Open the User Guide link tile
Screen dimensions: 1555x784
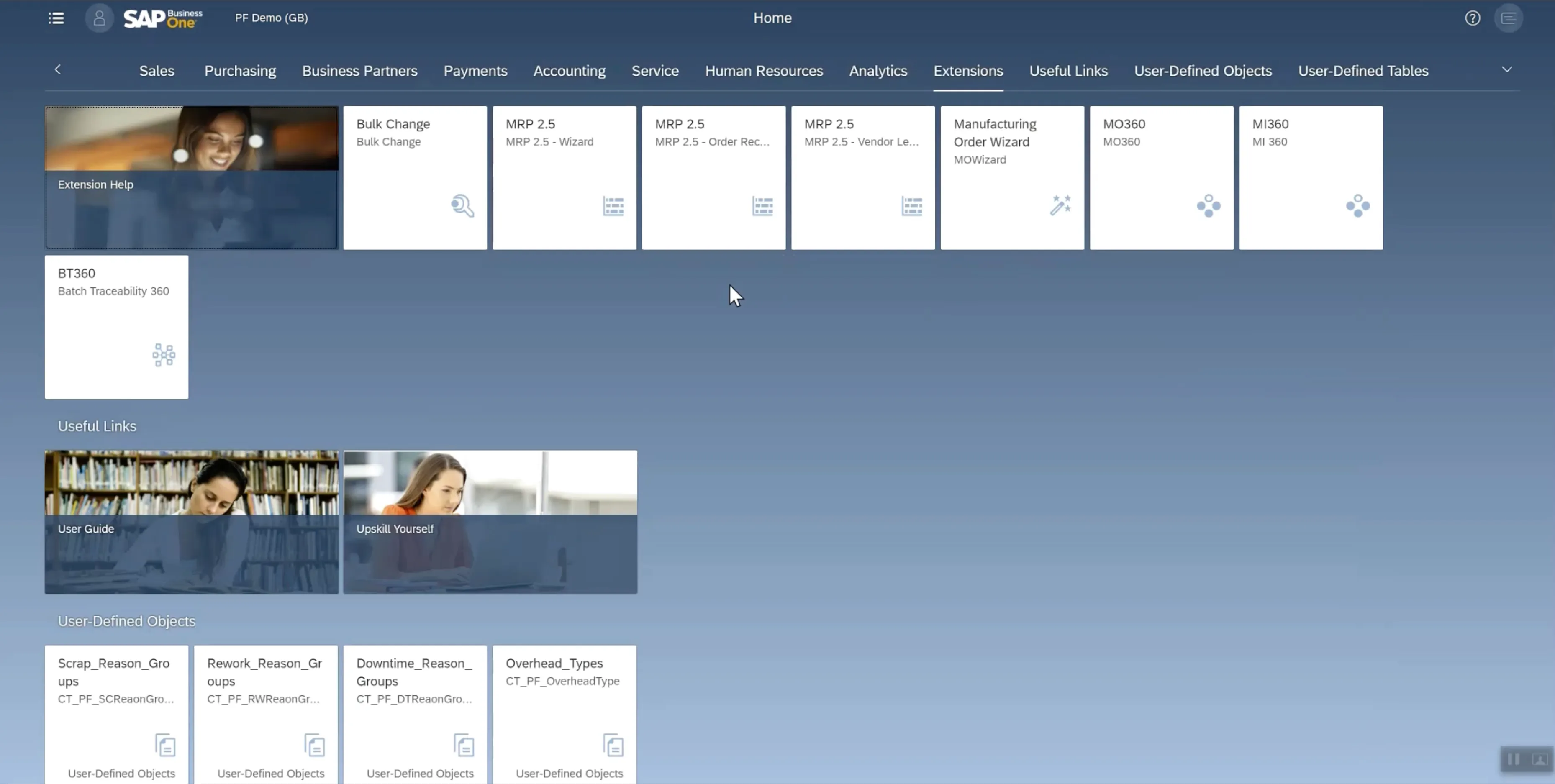point(191,521)
